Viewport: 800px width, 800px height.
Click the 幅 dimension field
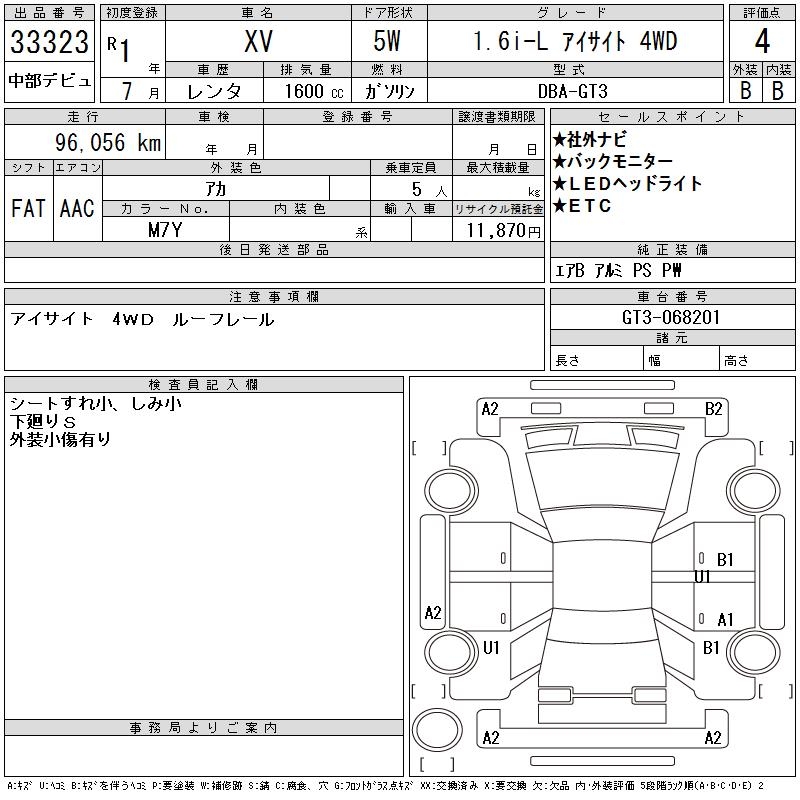click(681, 359)
